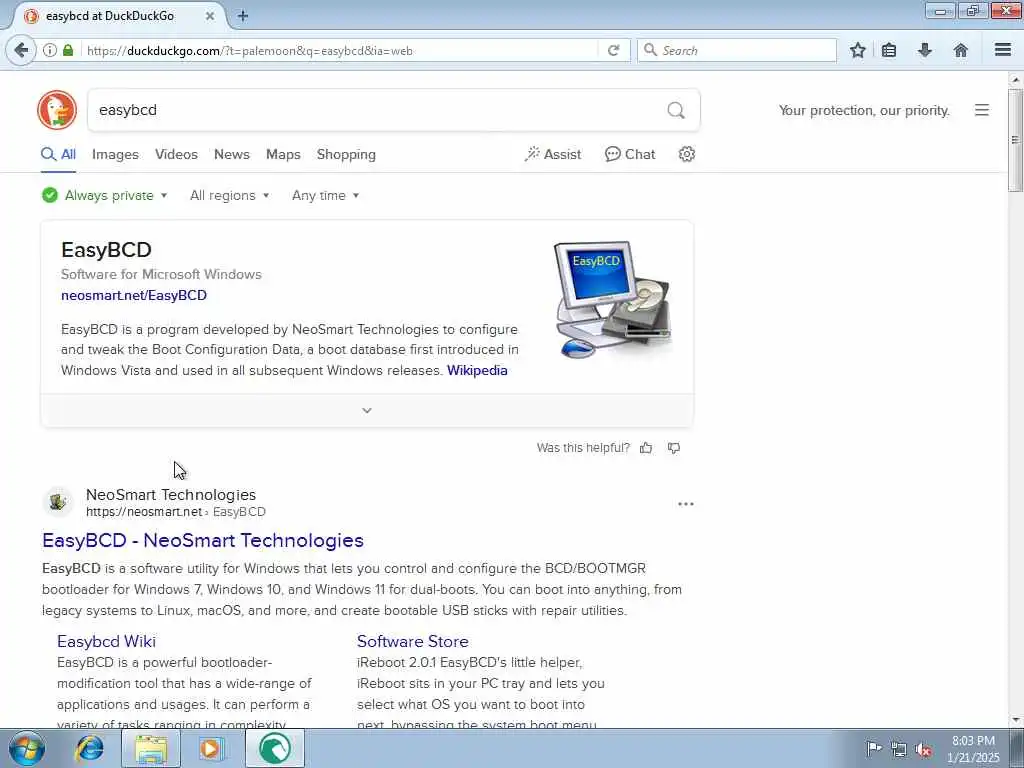Image resolution: width=1024 pixels, height=768 pixels.
Task: Switch to the News tab
Action: pyautogui.click(x=232, y=154)
